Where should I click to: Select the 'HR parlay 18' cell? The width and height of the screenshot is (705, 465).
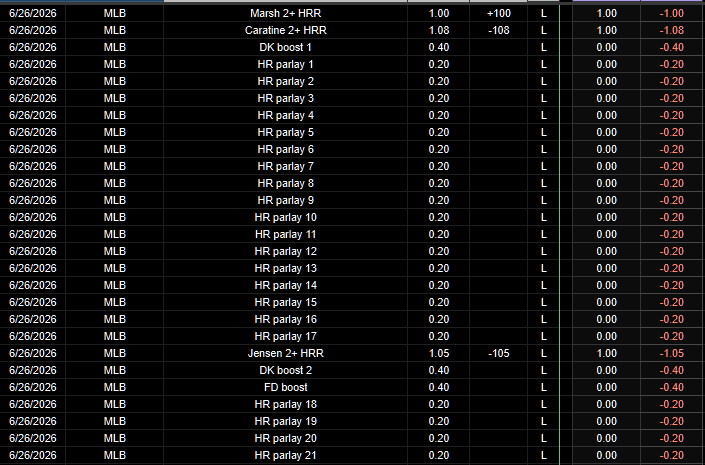286,404
